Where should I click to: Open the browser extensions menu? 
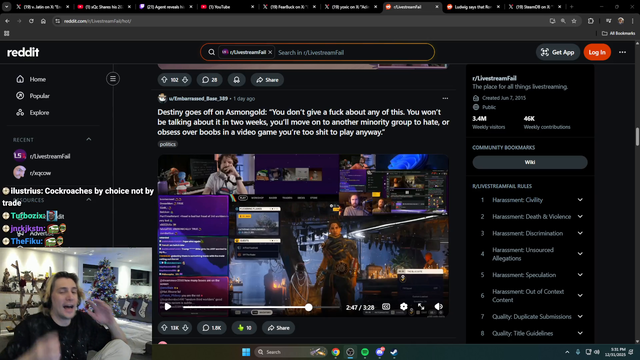point(591,21)
